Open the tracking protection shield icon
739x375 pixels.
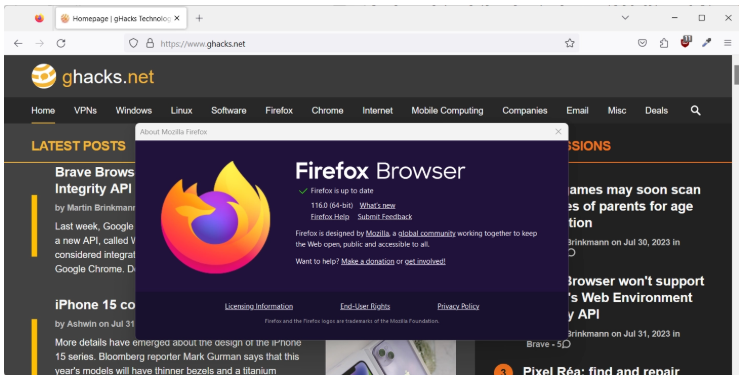pyautogui.click(x=133, y=43)
